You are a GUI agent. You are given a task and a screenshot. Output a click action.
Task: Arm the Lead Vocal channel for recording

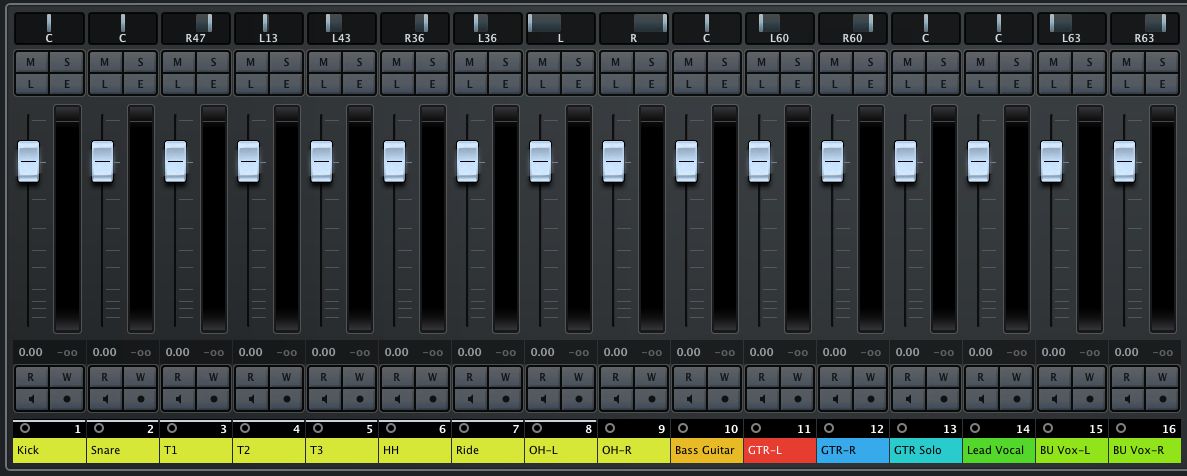pyautogui.click(x=1016, y=397)
